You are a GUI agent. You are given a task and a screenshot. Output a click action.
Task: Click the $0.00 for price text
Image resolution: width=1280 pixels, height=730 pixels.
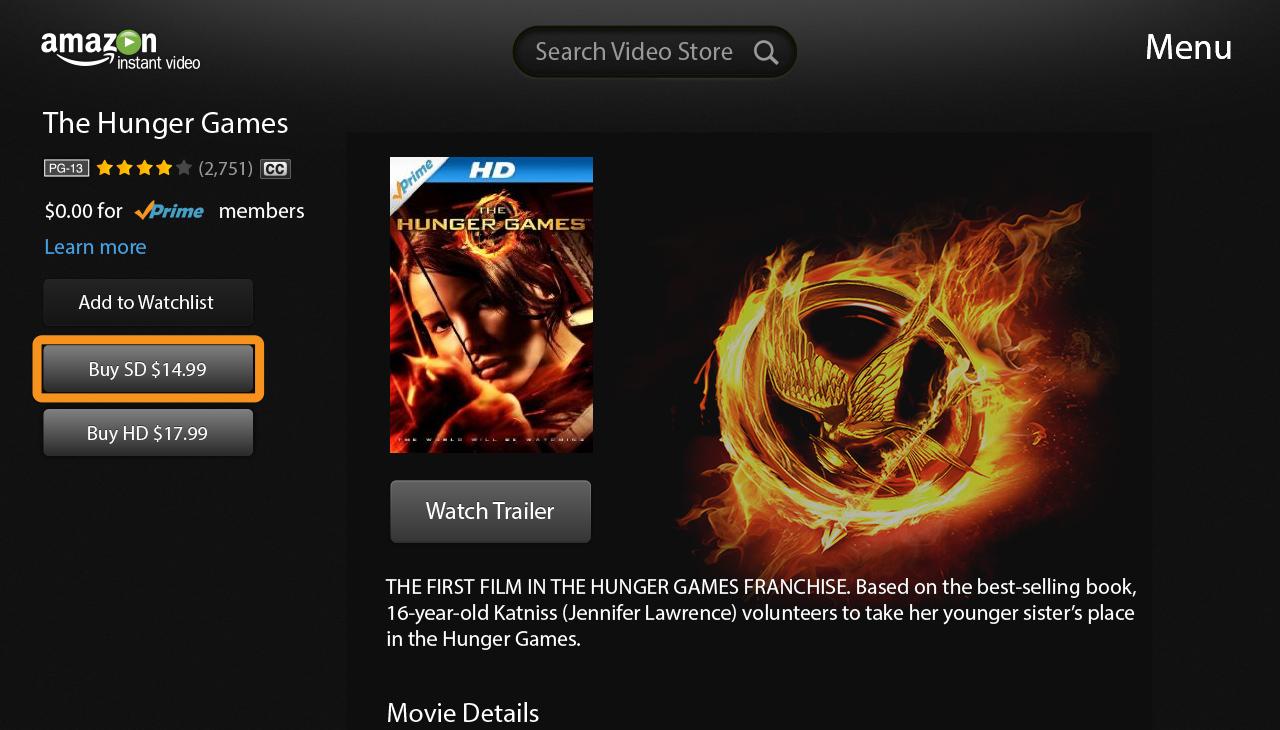(83, 210)
